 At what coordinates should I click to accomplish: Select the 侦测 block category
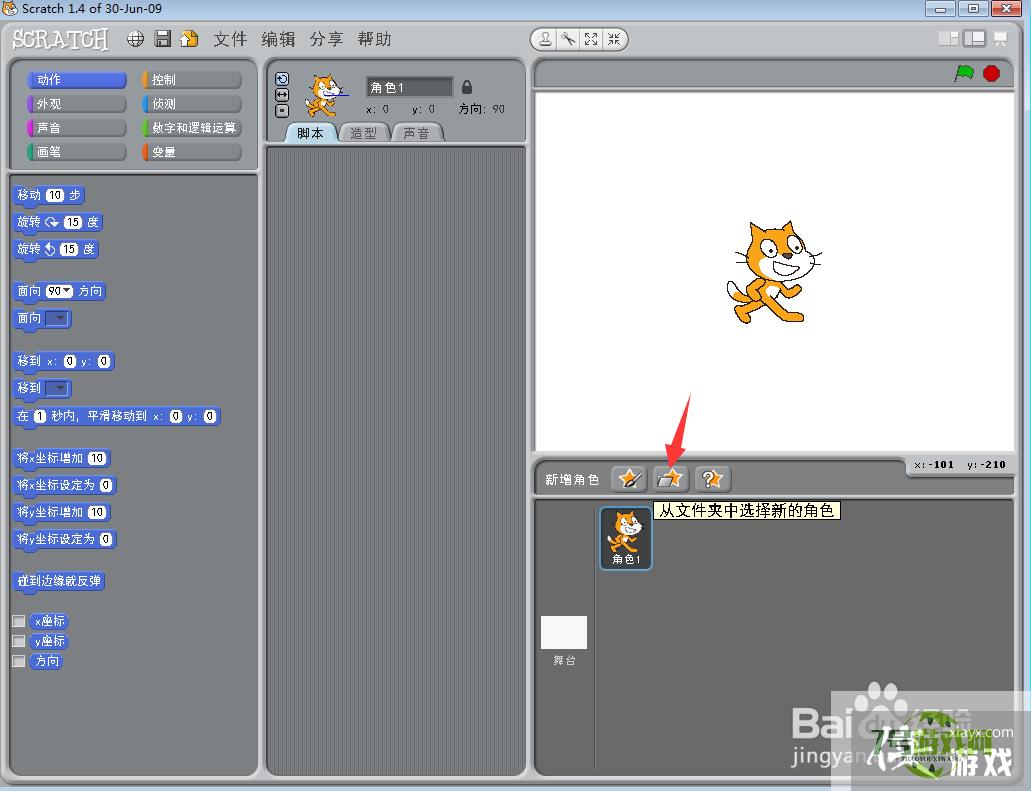pos(192,104)
